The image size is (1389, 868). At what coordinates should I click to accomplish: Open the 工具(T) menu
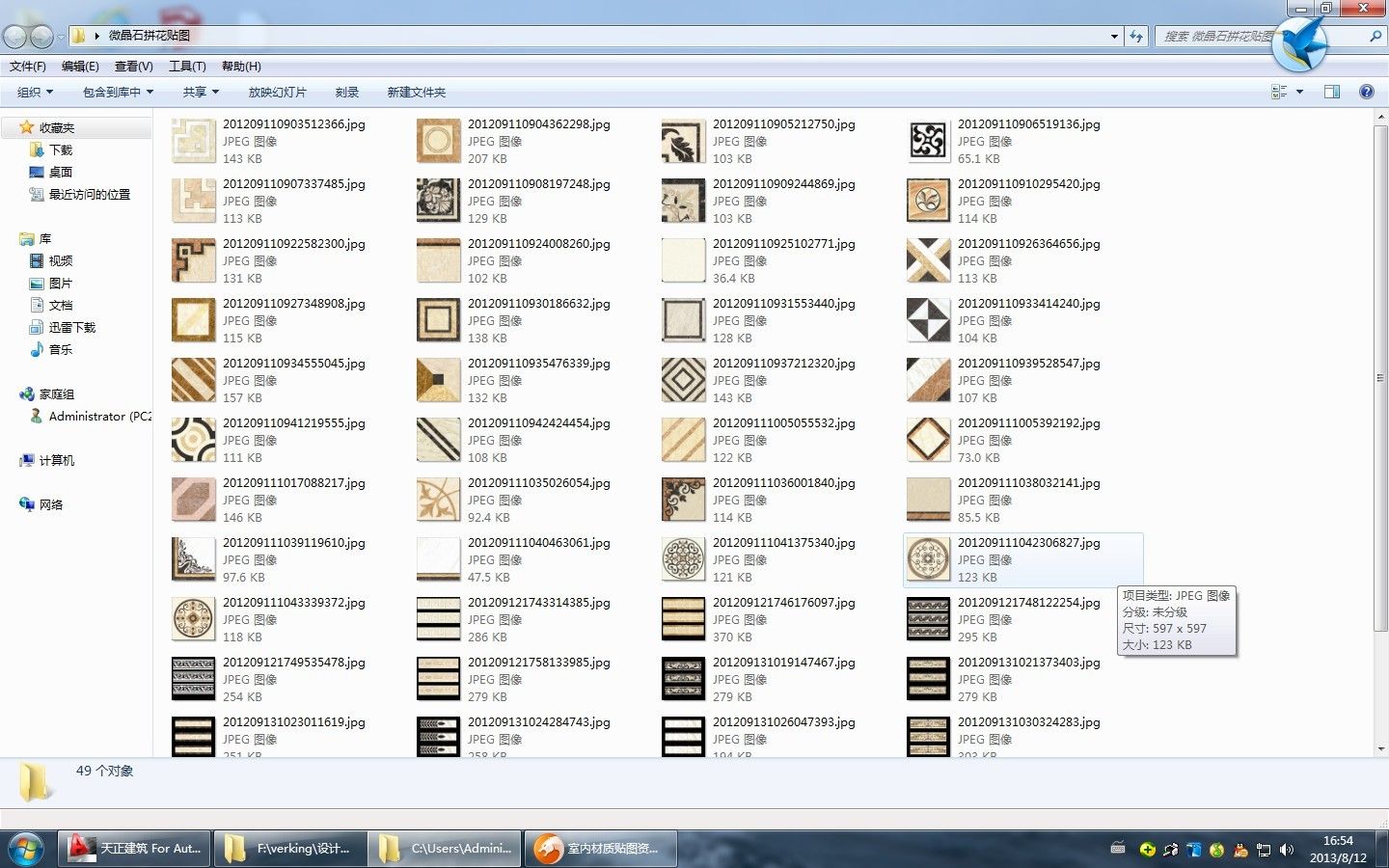point(187,66)
